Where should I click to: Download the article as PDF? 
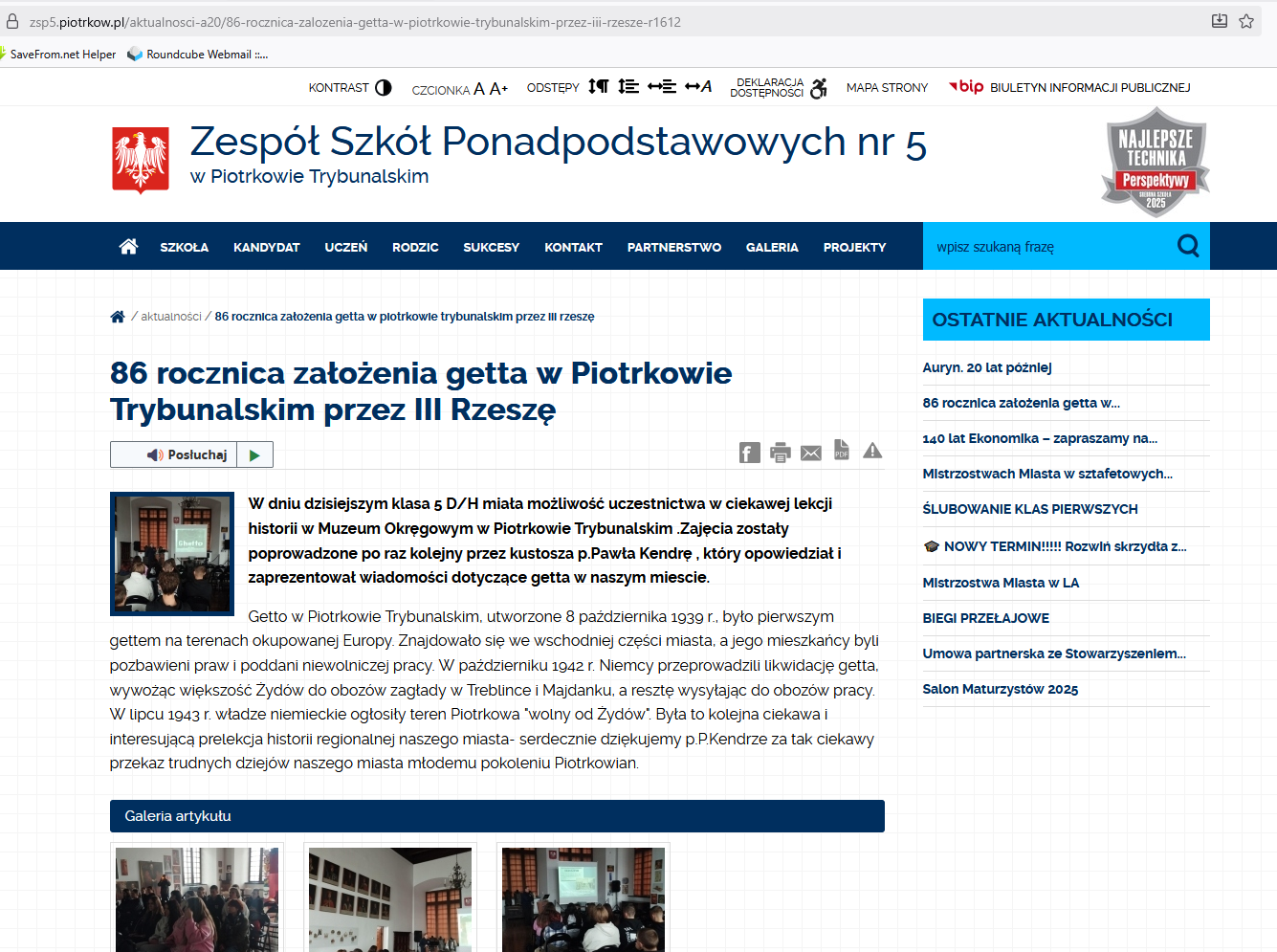pos(842,450)
